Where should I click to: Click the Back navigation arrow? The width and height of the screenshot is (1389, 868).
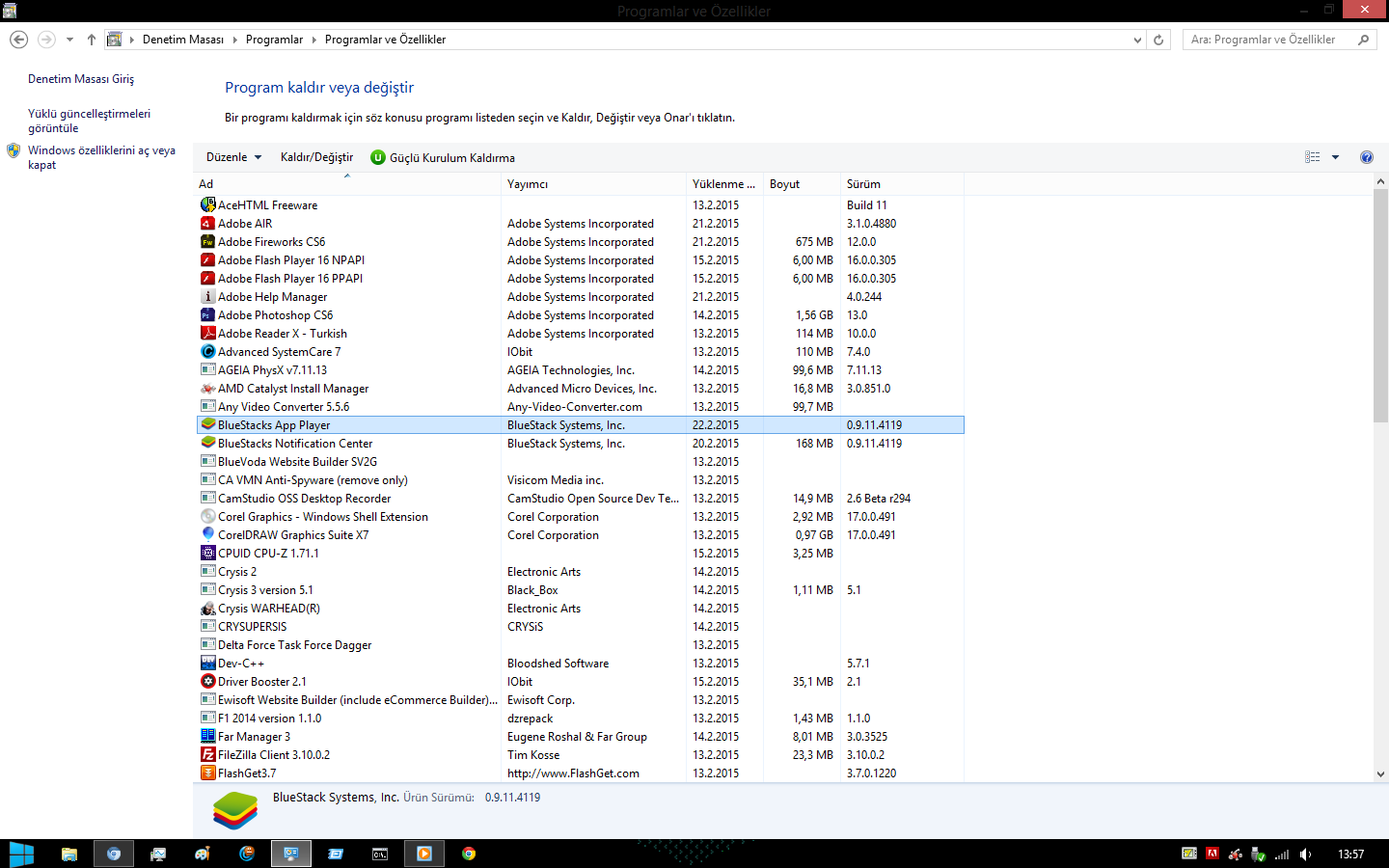pos(18,40)
